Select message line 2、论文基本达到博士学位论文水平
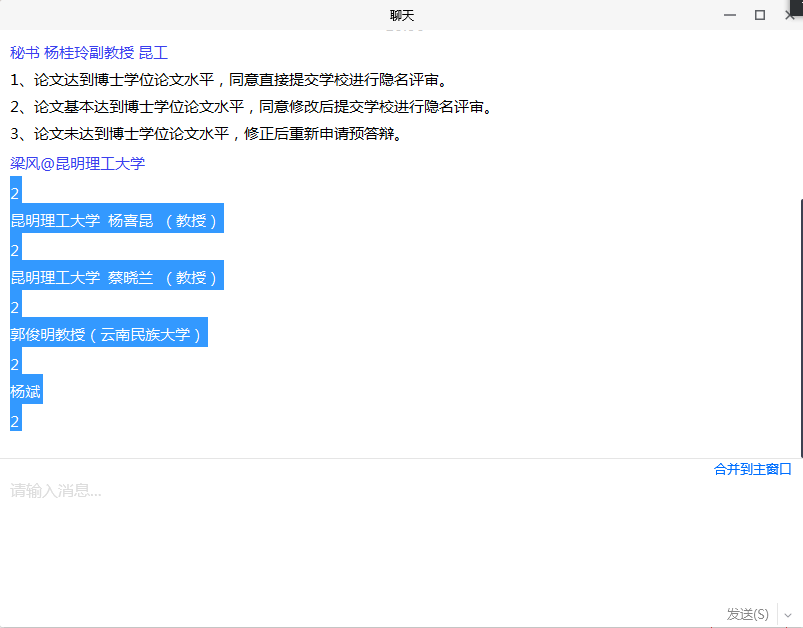Image resolution: width=803 pixels, height=628 pixels. tap(253, 107)
